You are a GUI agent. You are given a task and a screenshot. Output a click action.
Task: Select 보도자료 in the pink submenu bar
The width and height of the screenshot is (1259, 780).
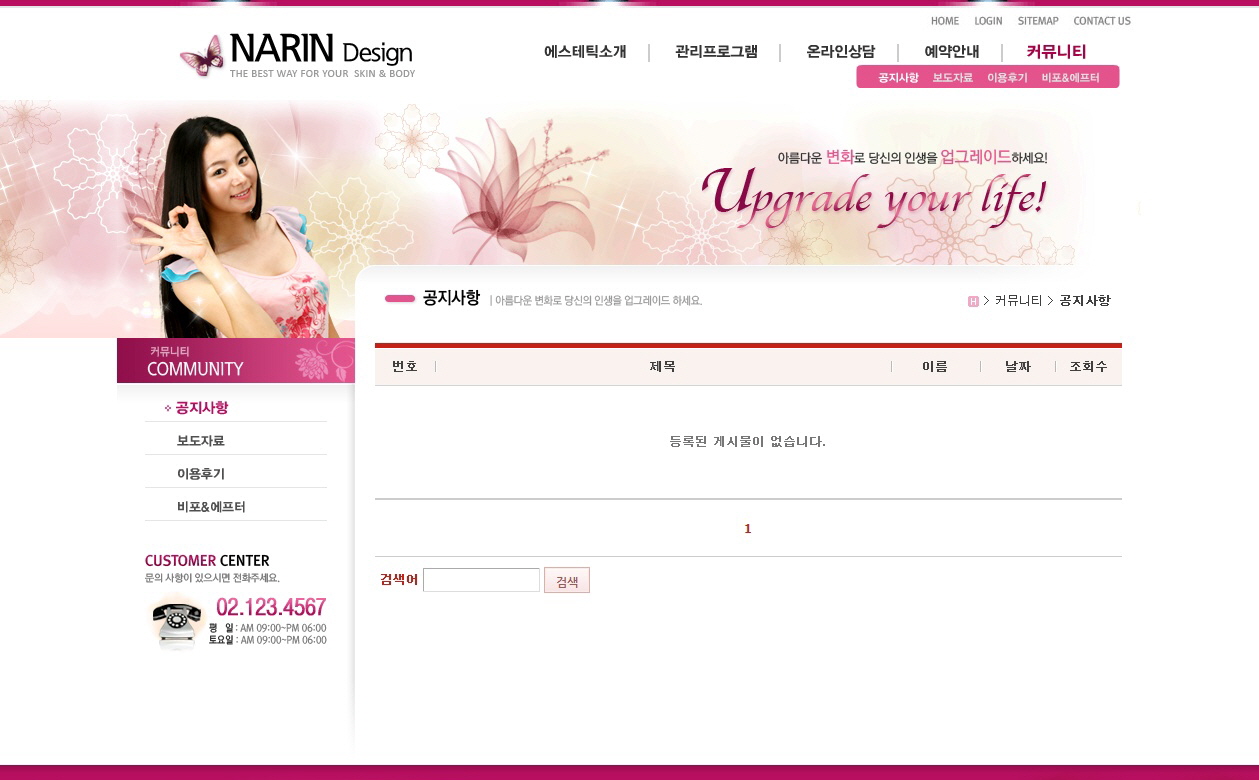952,78
